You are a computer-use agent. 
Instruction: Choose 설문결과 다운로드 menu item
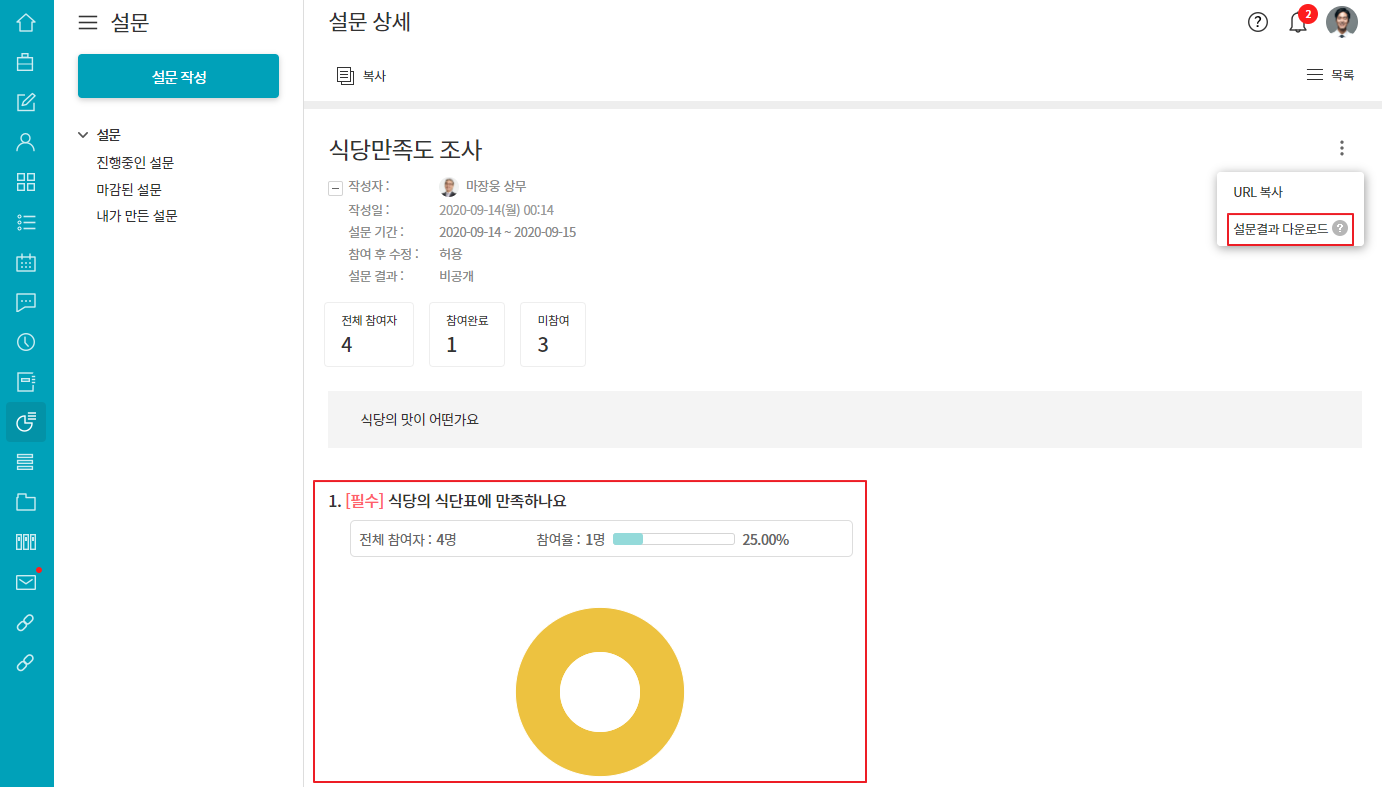[x=1281, y=229]
